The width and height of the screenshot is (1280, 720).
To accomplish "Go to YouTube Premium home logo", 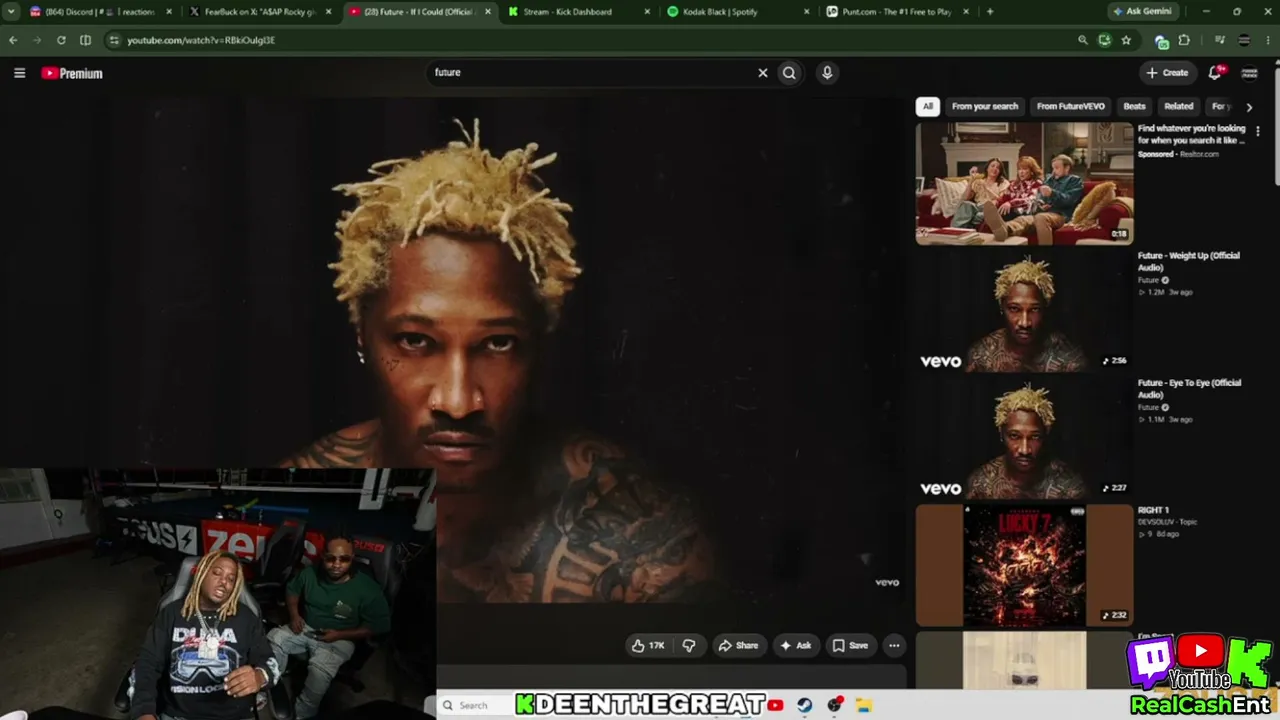I will pos(72,73).
